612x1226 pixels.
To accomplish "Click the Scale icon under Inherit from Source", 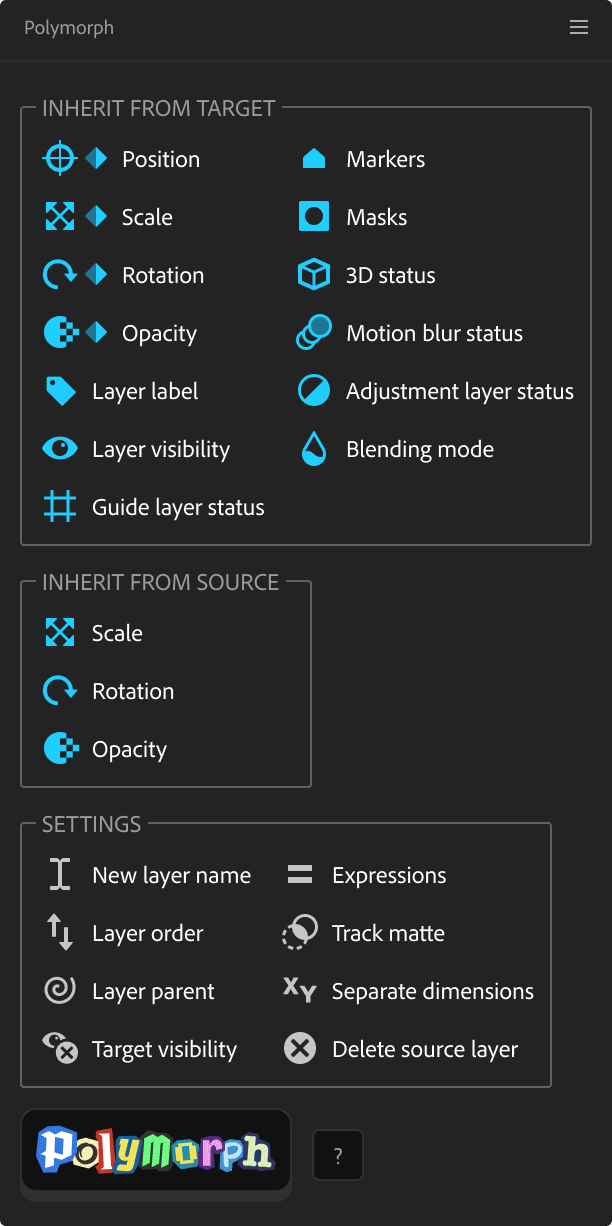I will [x=60, y=633].
